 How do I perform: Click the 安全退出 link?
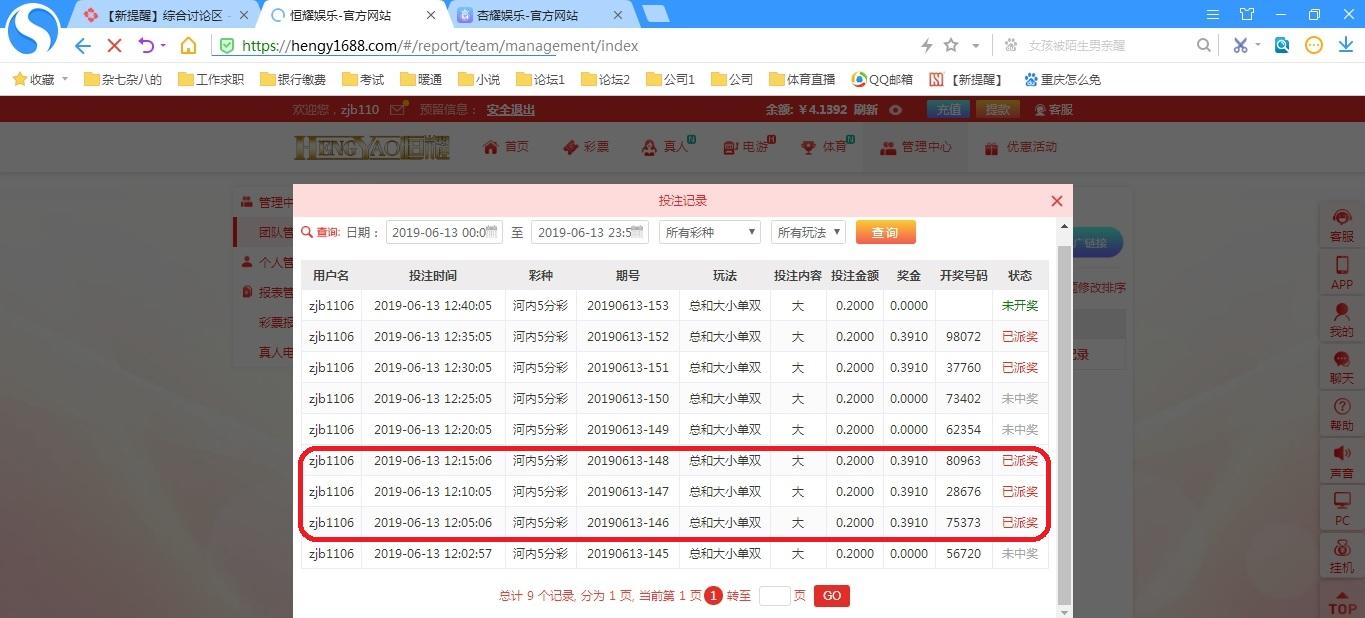point(511,110)
